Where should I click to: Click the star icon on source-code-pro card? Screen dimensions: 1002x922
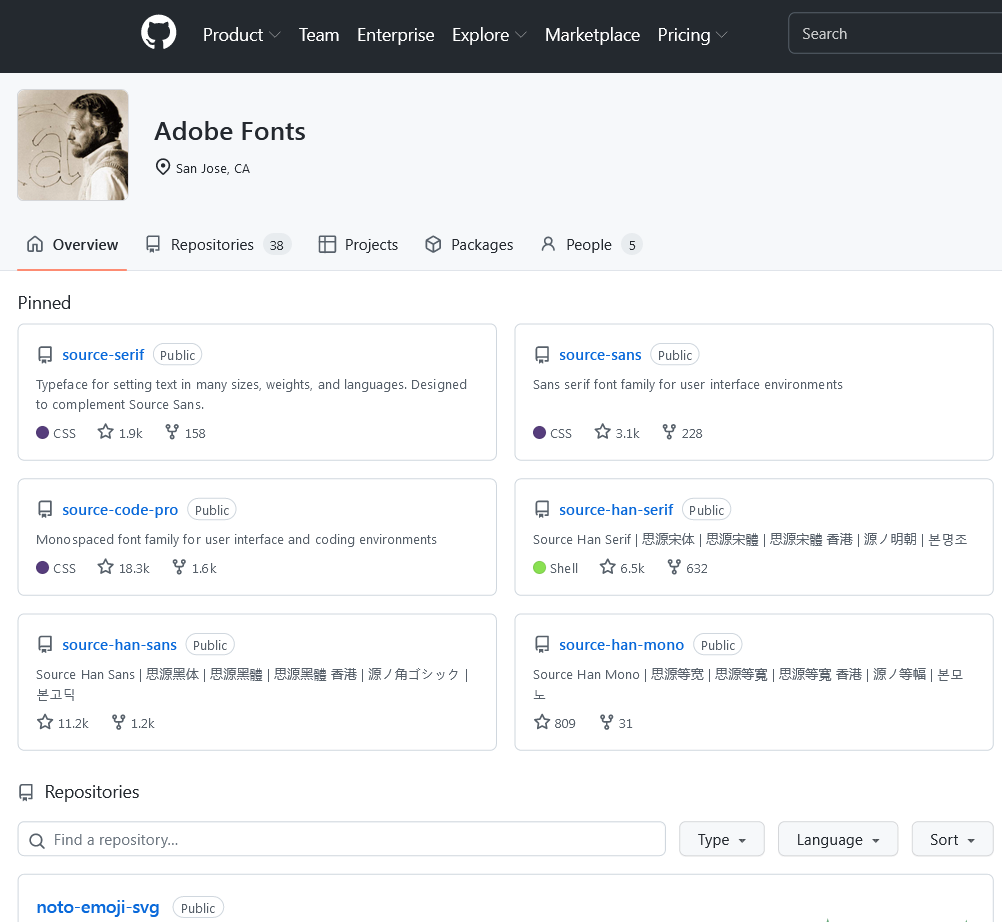click(x=105, y=567)
